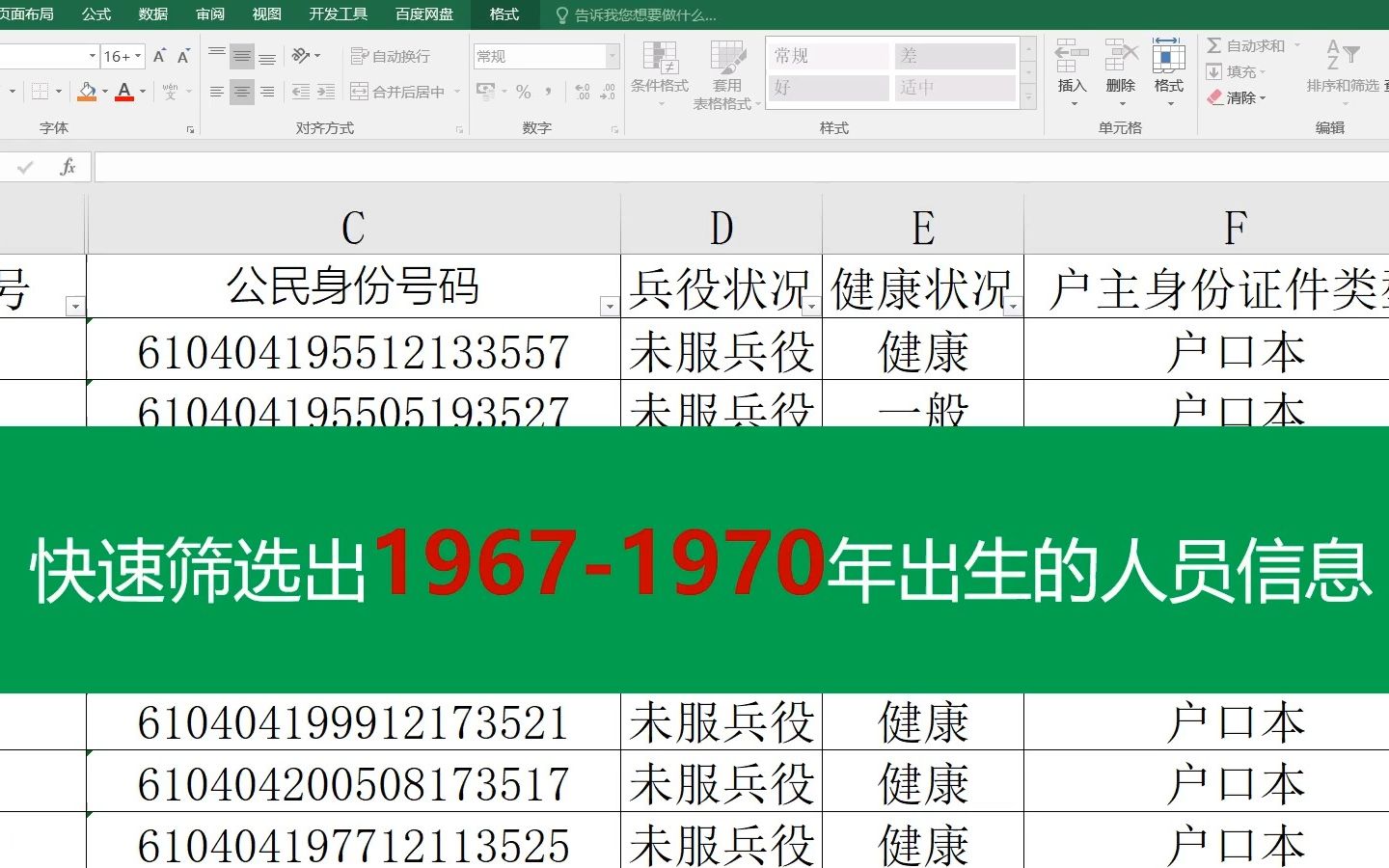Click 自动求和 AutoSum
The width and height of the screenshot is (1389, 868).
pos(1246,45)
